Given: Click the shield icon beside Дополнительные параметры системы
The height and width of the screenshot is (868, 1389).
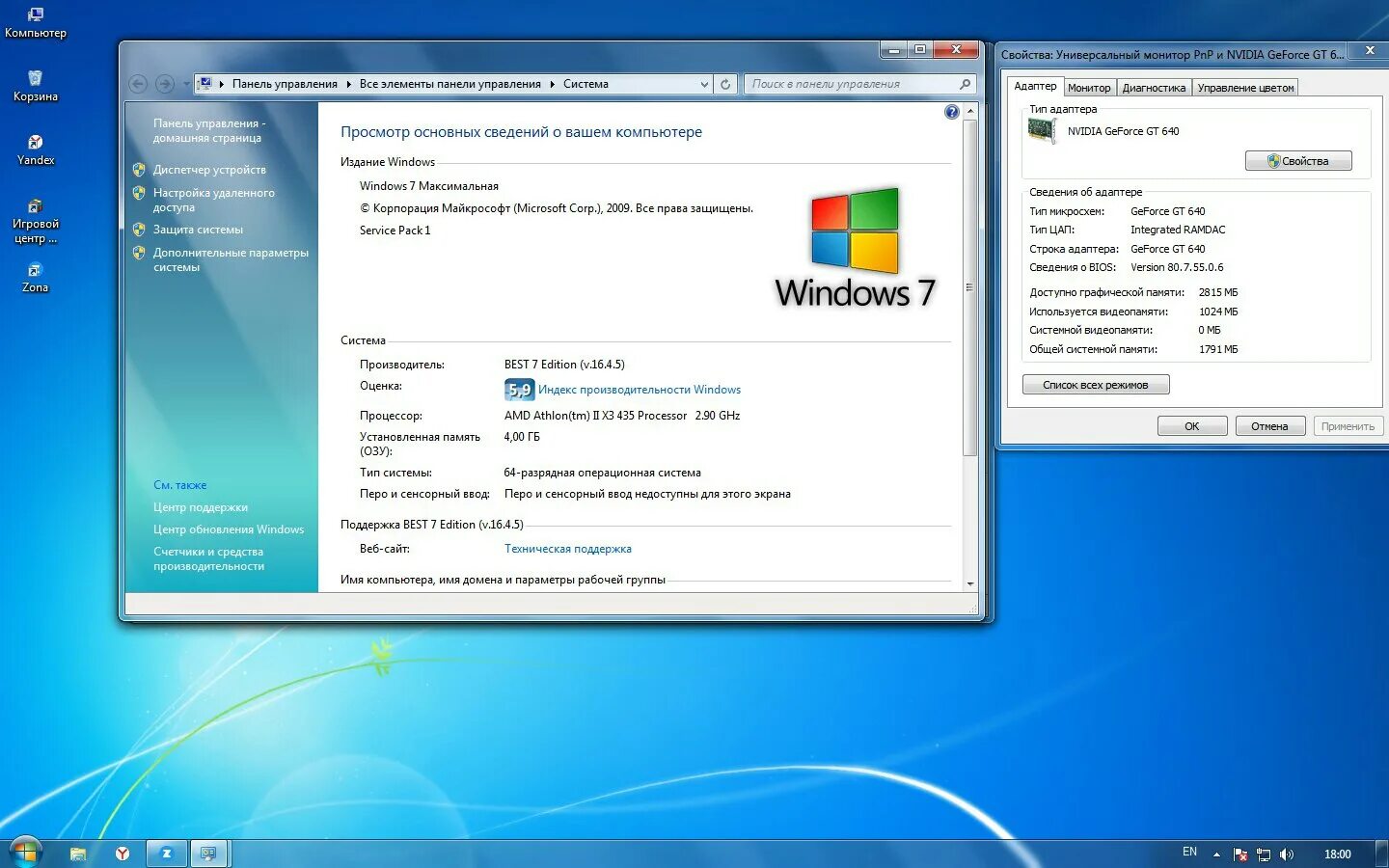Looking at the screenshot, I should click(x=139, y=253).
